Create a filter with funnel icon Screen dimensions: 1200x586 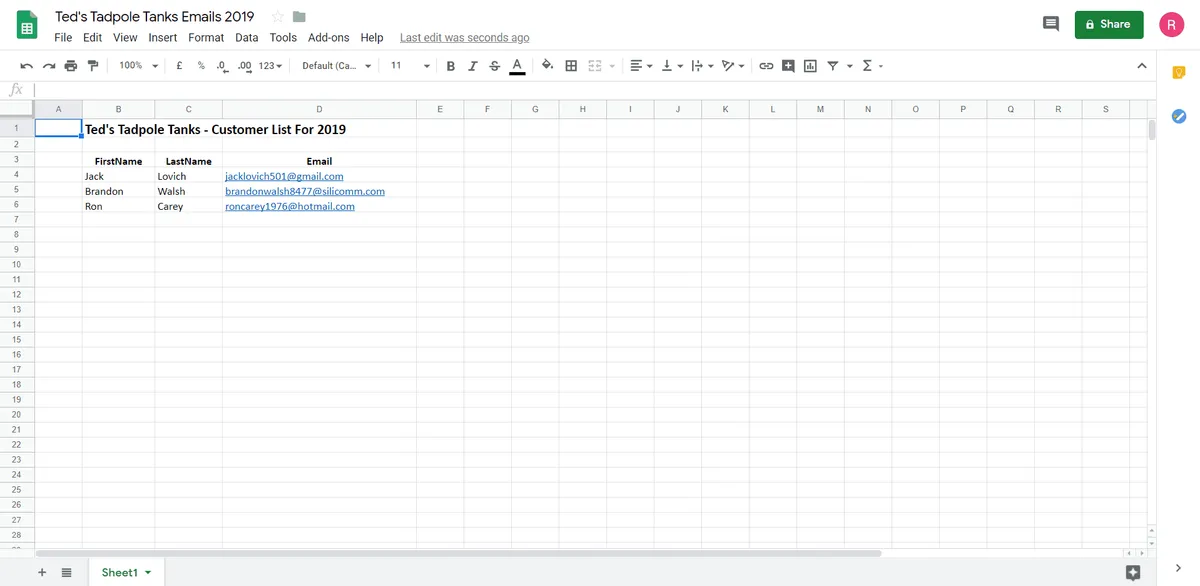[x=833, y=66]
